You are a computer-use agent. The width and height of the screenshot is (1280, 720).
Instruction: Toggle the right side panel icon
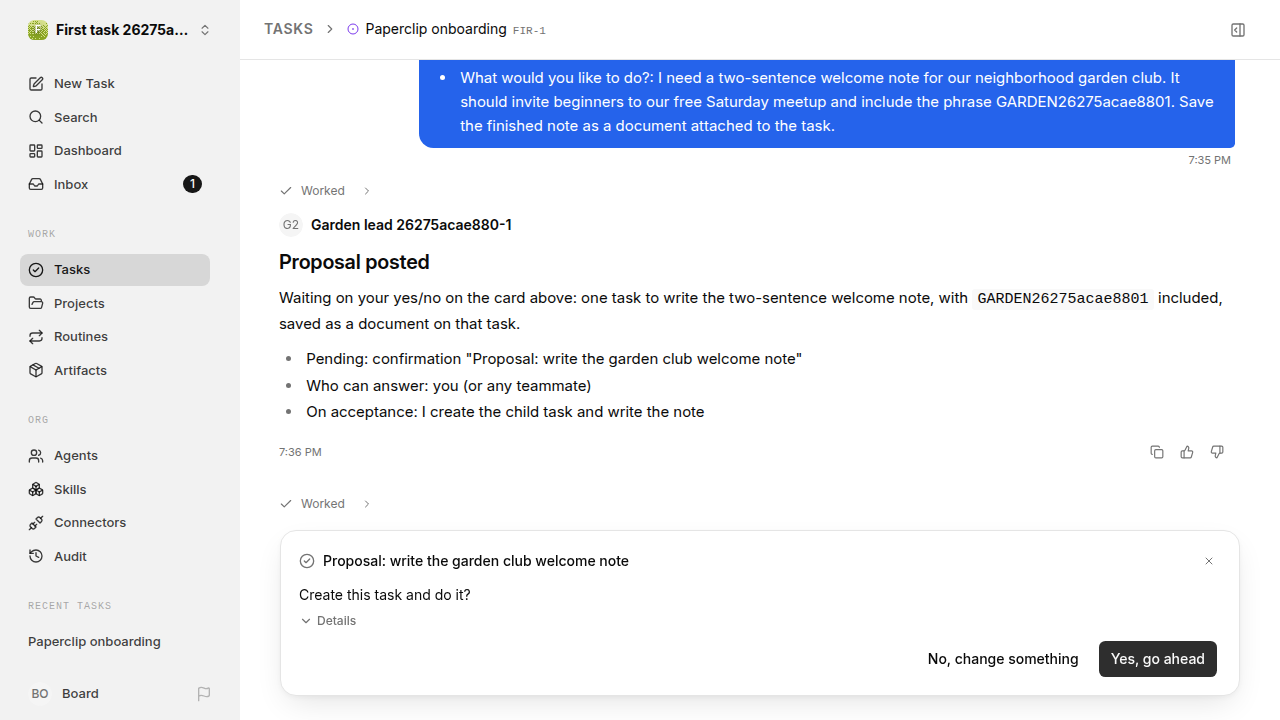(x=1238, y=30)
